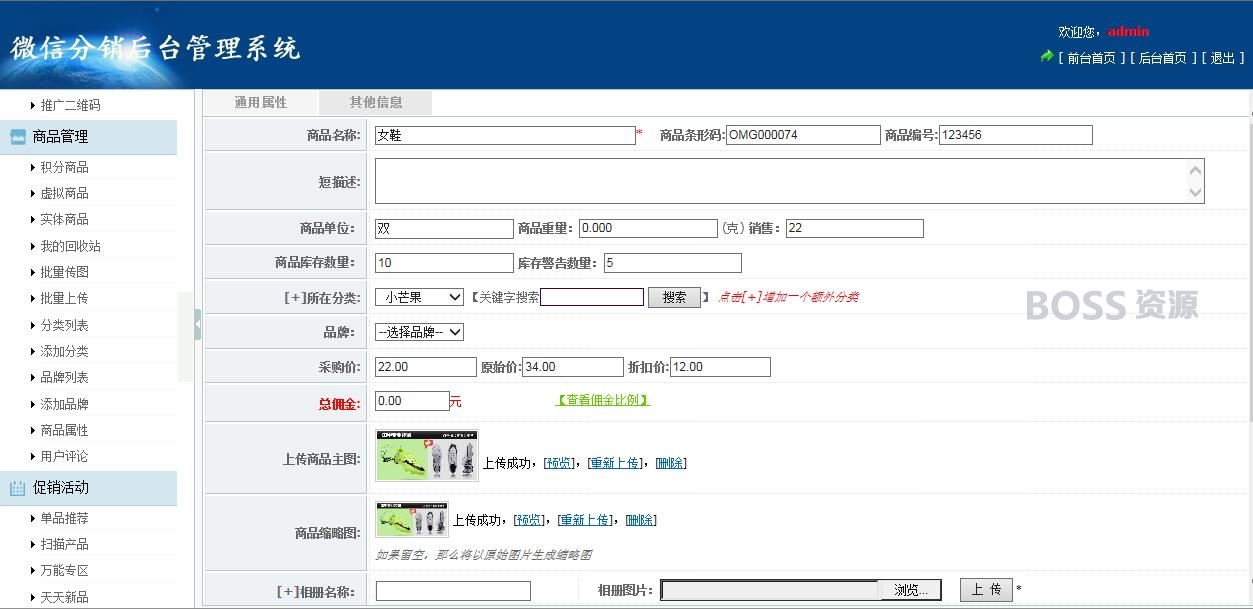This screenshot has height=609, width=1253.
Task: Open 添加品牌 in the sidebar
Action: point(64,404)
